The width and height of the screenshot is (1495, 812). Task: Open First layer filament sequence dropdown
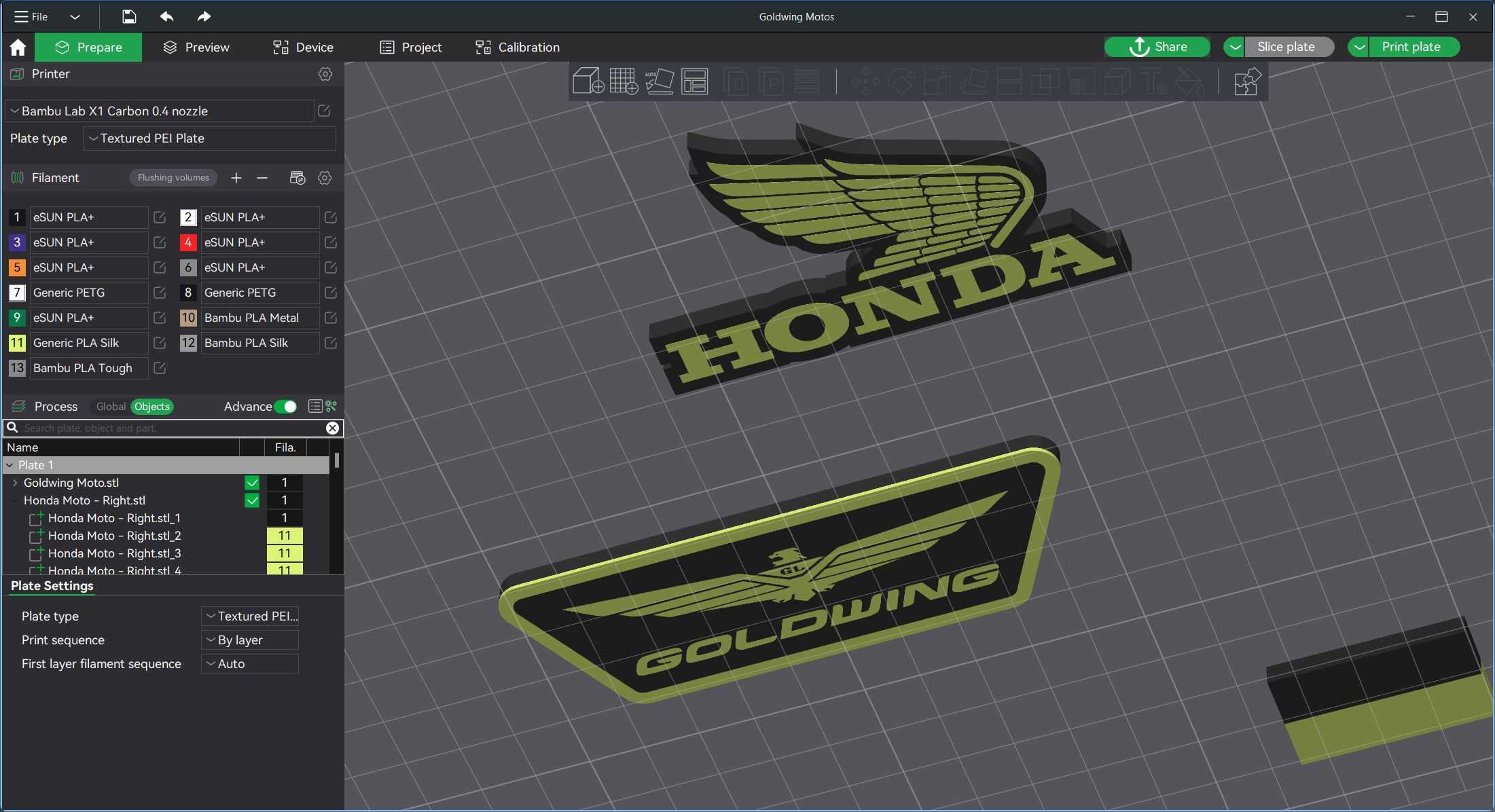pyautogui.click(x=250, y=664)
